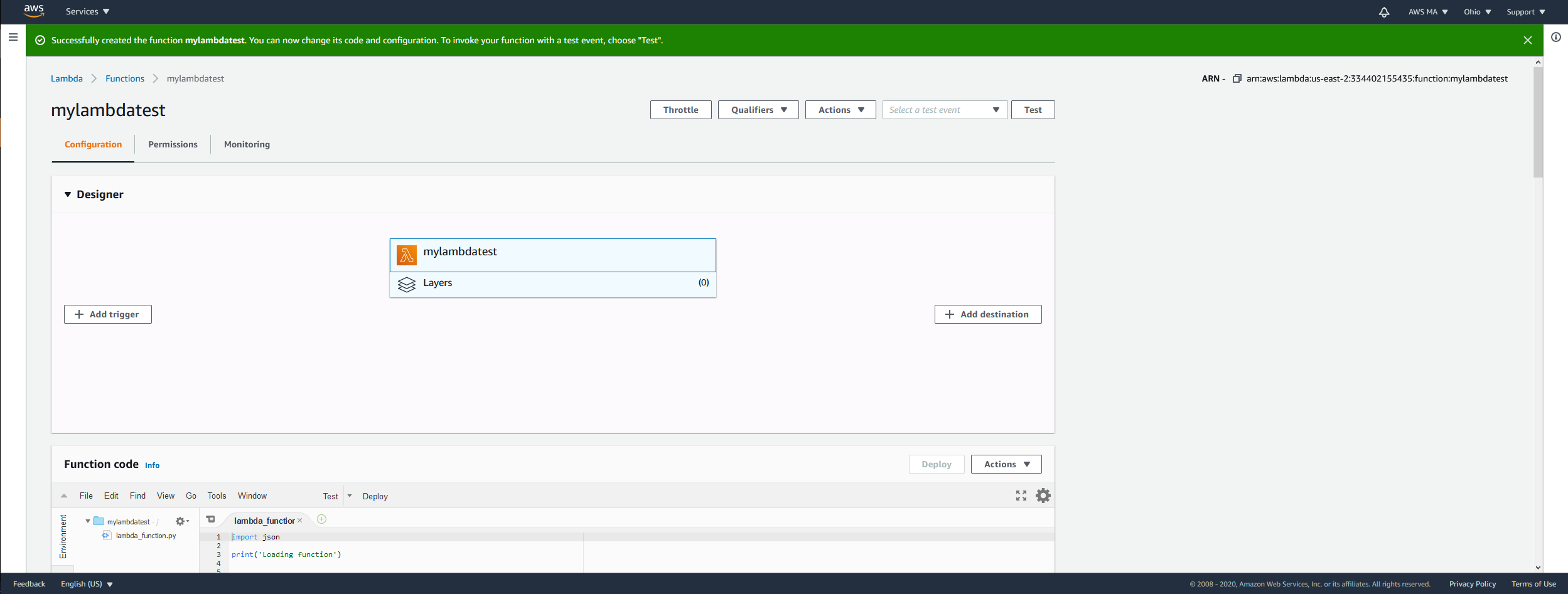Open the File menu in code editor

86,496
